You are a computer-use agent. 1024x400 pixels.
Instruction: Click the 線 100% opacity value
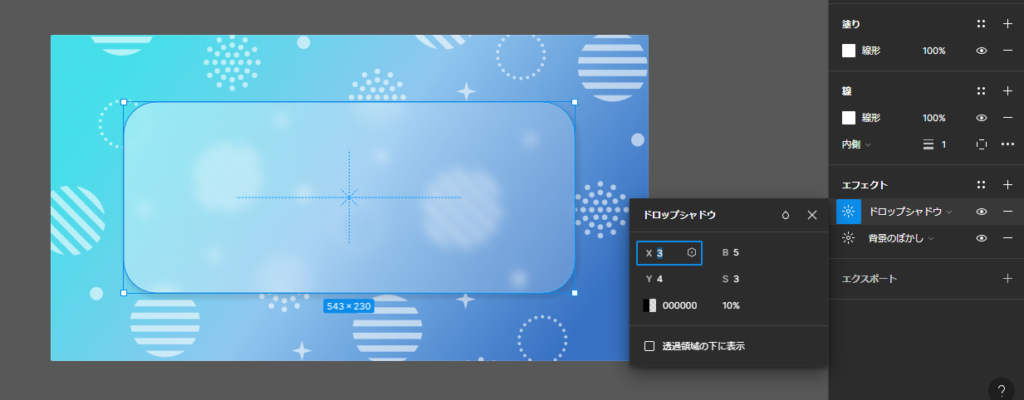point(934,118)
